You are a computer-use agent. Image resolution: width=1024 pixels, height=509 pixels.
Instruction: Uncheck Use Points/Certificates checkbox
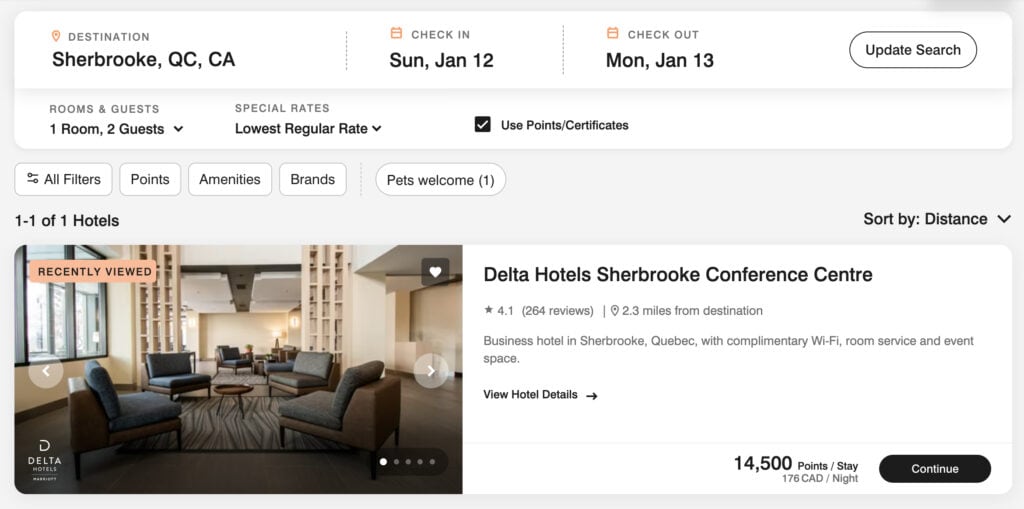pos(483,125)
